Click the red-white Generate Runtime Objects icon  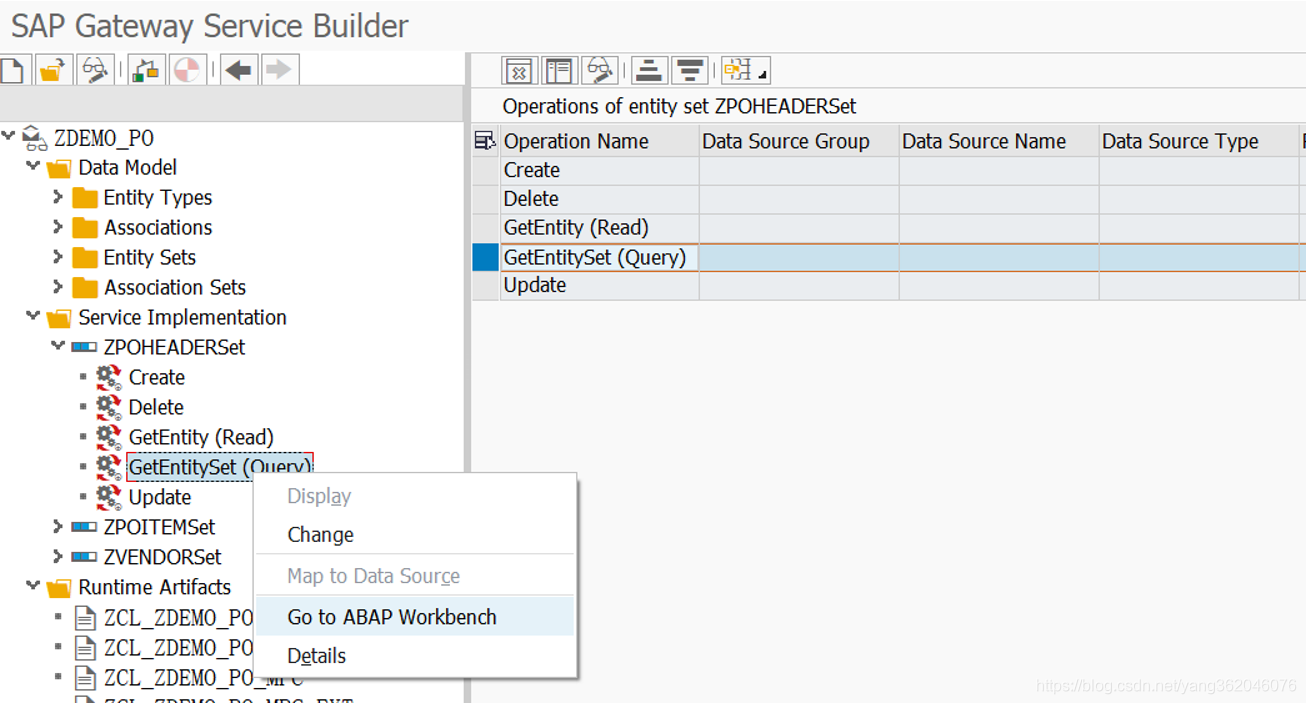point(186,70)
